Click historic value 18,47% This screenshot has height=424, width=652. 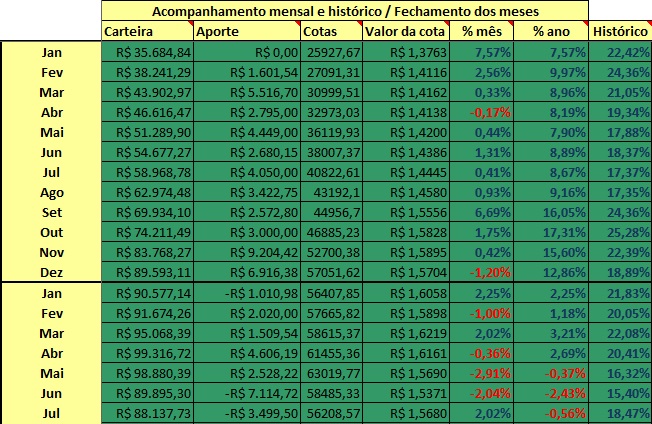[620, 413]
